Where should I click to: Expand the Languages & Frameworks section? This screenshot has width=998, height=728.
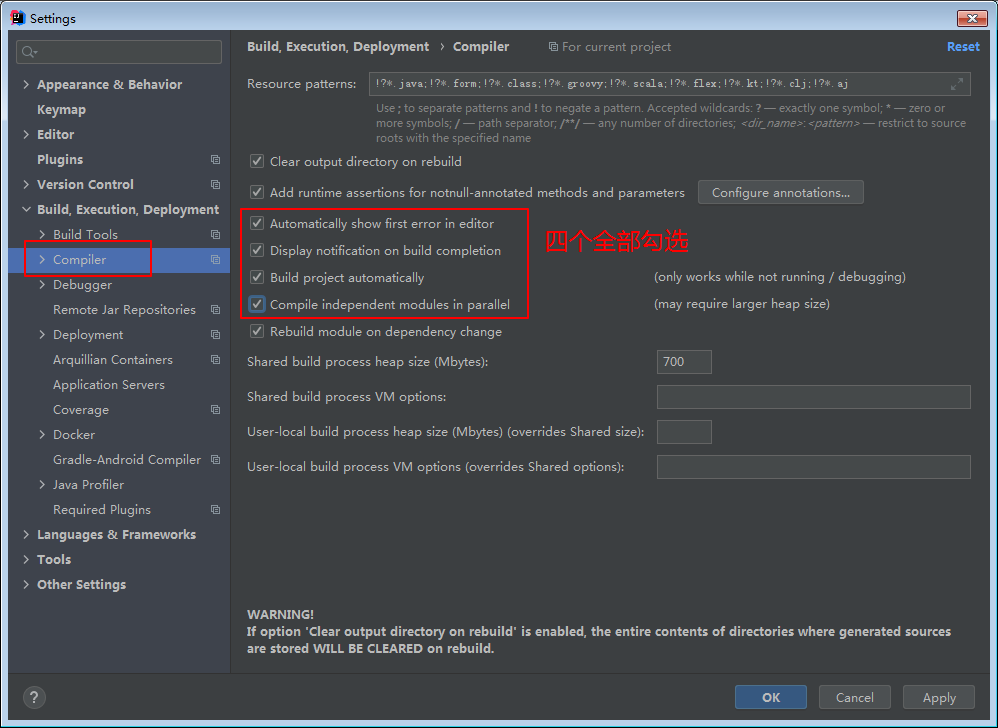pyautogui.click(x=26, y=535)
